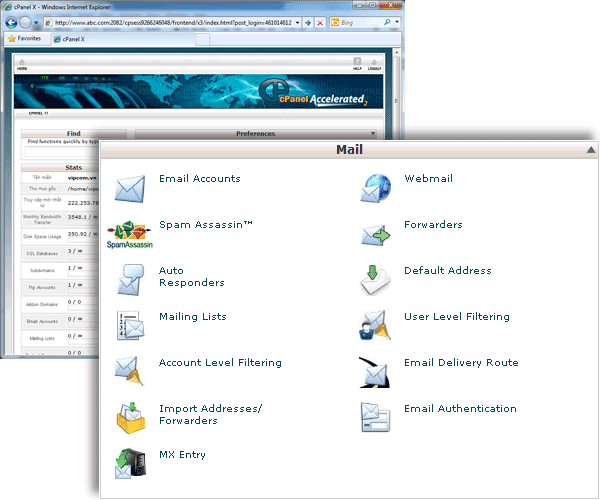Screen dimensions: 600x500
Task: Click the browser address bar URL
Action: tap(180, 21)
